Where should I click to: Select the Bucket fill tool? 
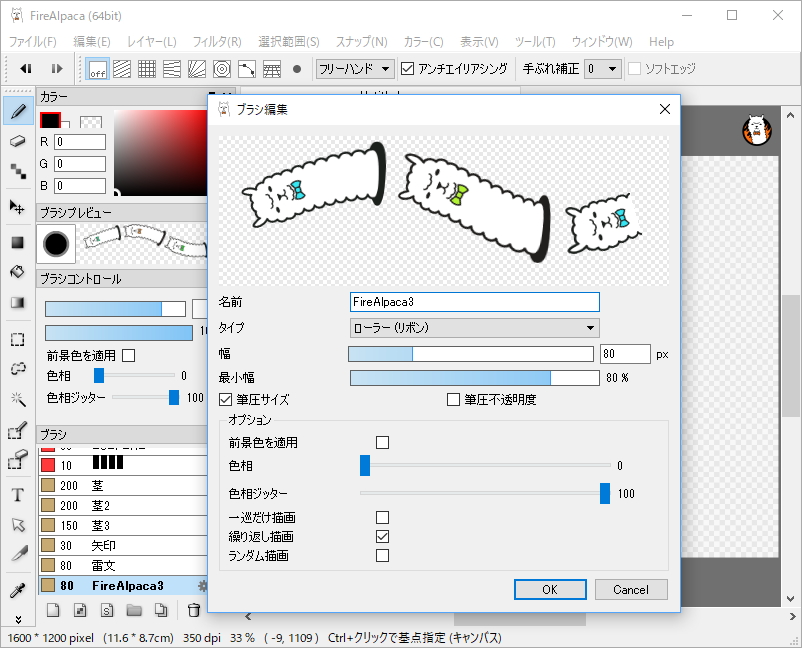(x=17, y=272)
